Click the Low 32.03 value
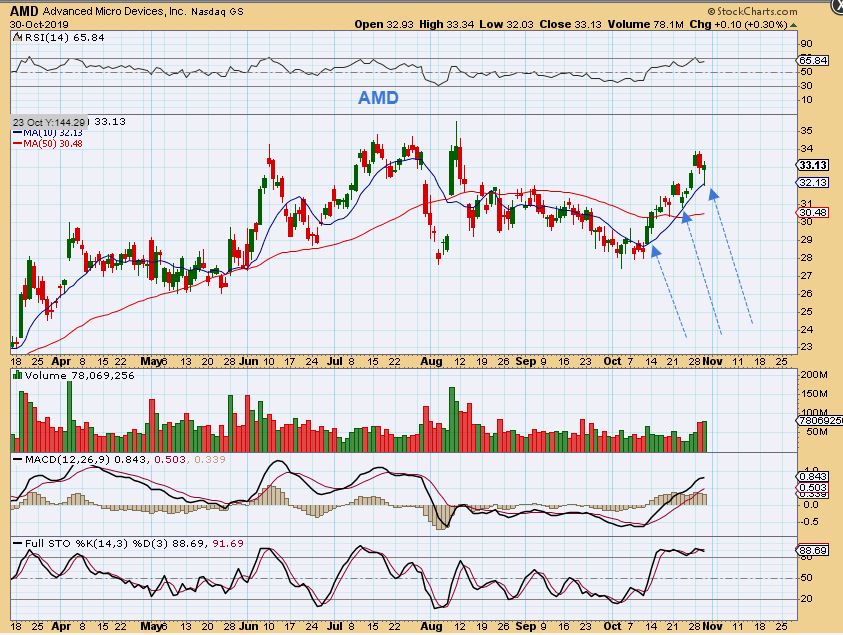843x635 pixels. 507,24
